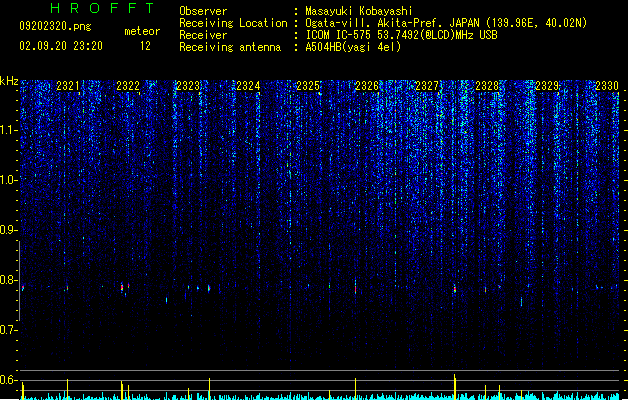This screenshot has width=629, height=400.
Task: Click the time marker 2325
Action: [x=308, y=86]
